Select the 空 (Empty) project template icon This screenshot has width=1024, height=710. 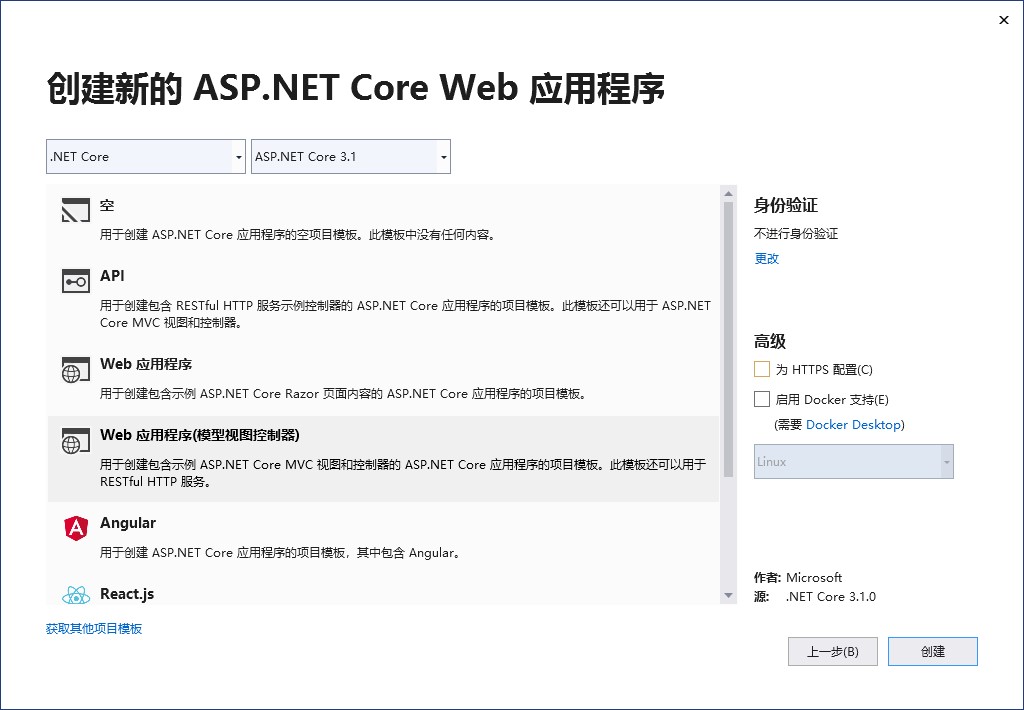point(75,210)
